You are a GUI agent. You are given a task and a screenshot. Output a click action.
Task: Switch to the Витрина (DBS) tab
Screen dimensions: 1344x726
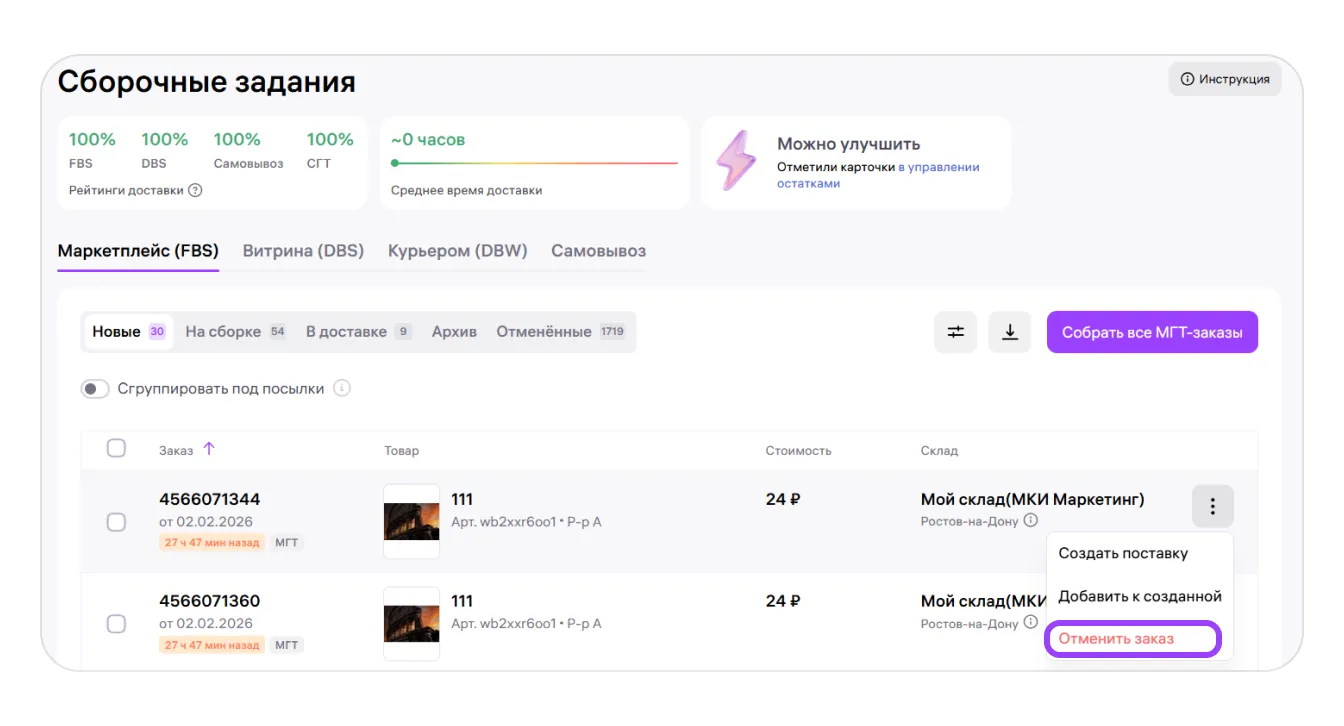click(303, 251)
